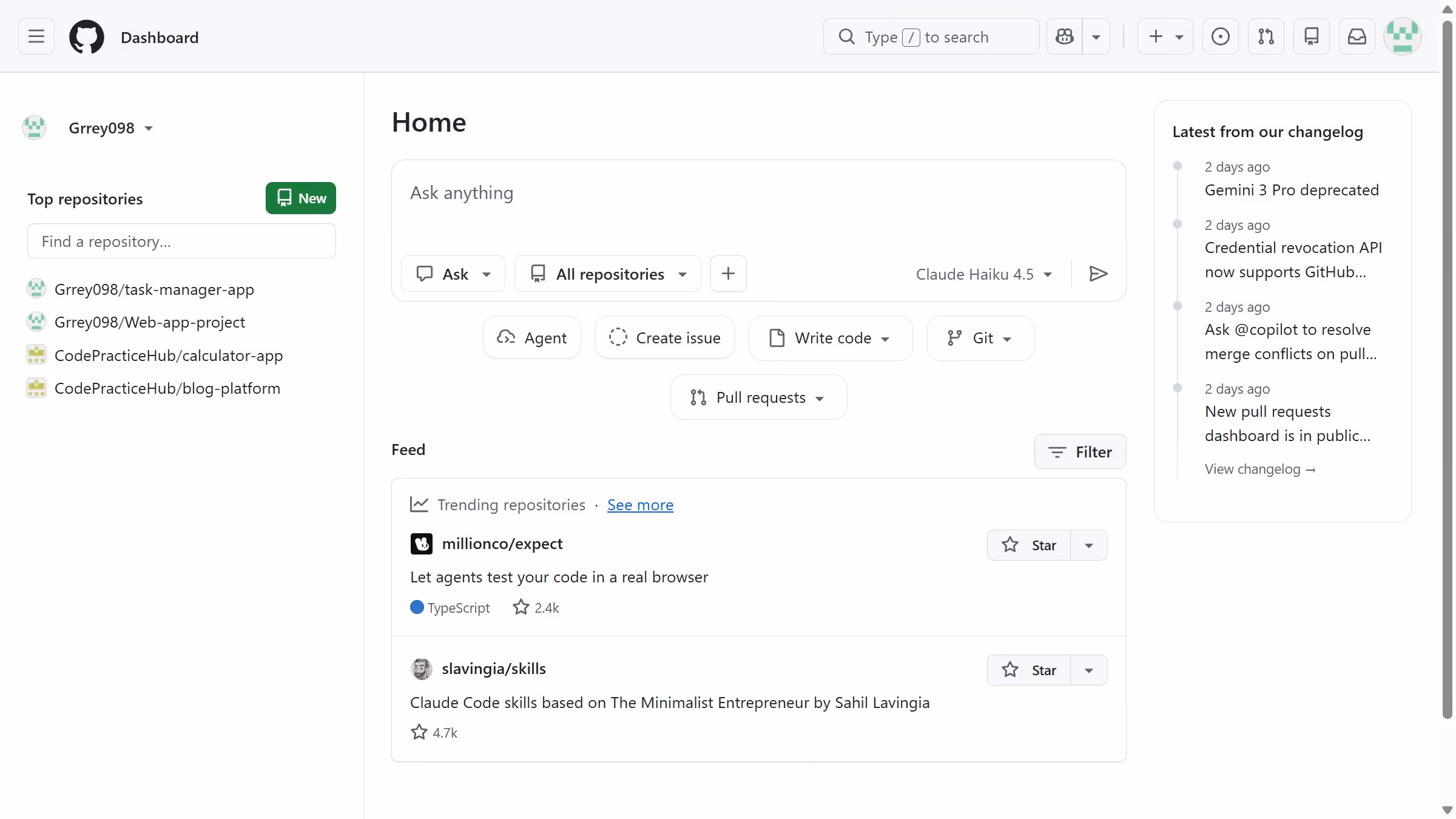Expand the Write code dropdown
The height and width of the screenshot is (819, 1456).
click(x=831, y=338)
